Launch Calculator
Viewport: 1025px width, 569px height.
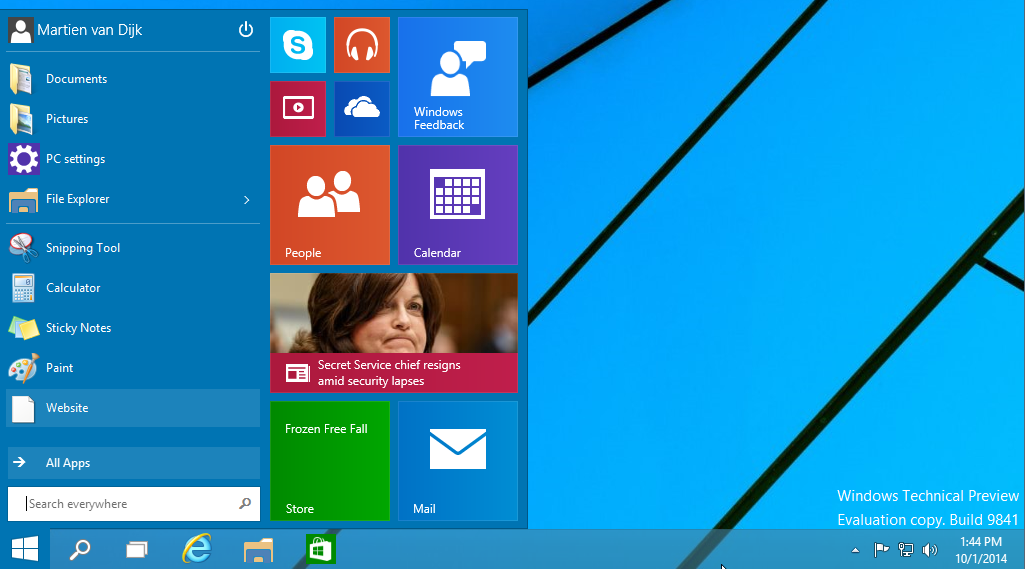[133, 288]
